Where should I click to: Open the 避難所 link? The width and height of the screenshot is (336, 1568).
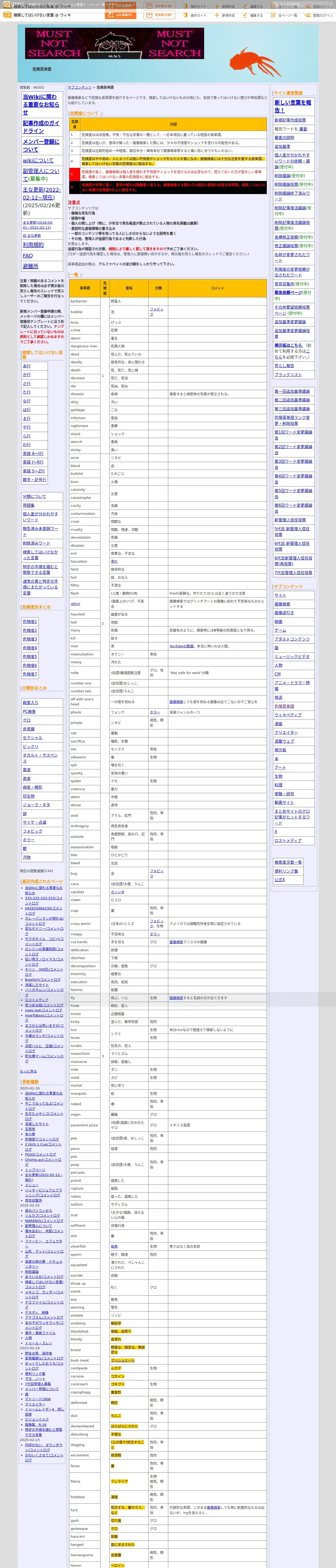(31, 266)
